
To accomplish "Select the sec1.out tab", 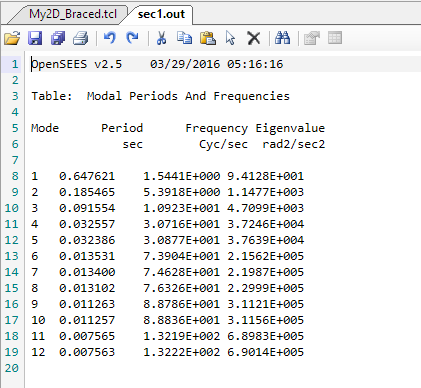I will pos(161,14).
